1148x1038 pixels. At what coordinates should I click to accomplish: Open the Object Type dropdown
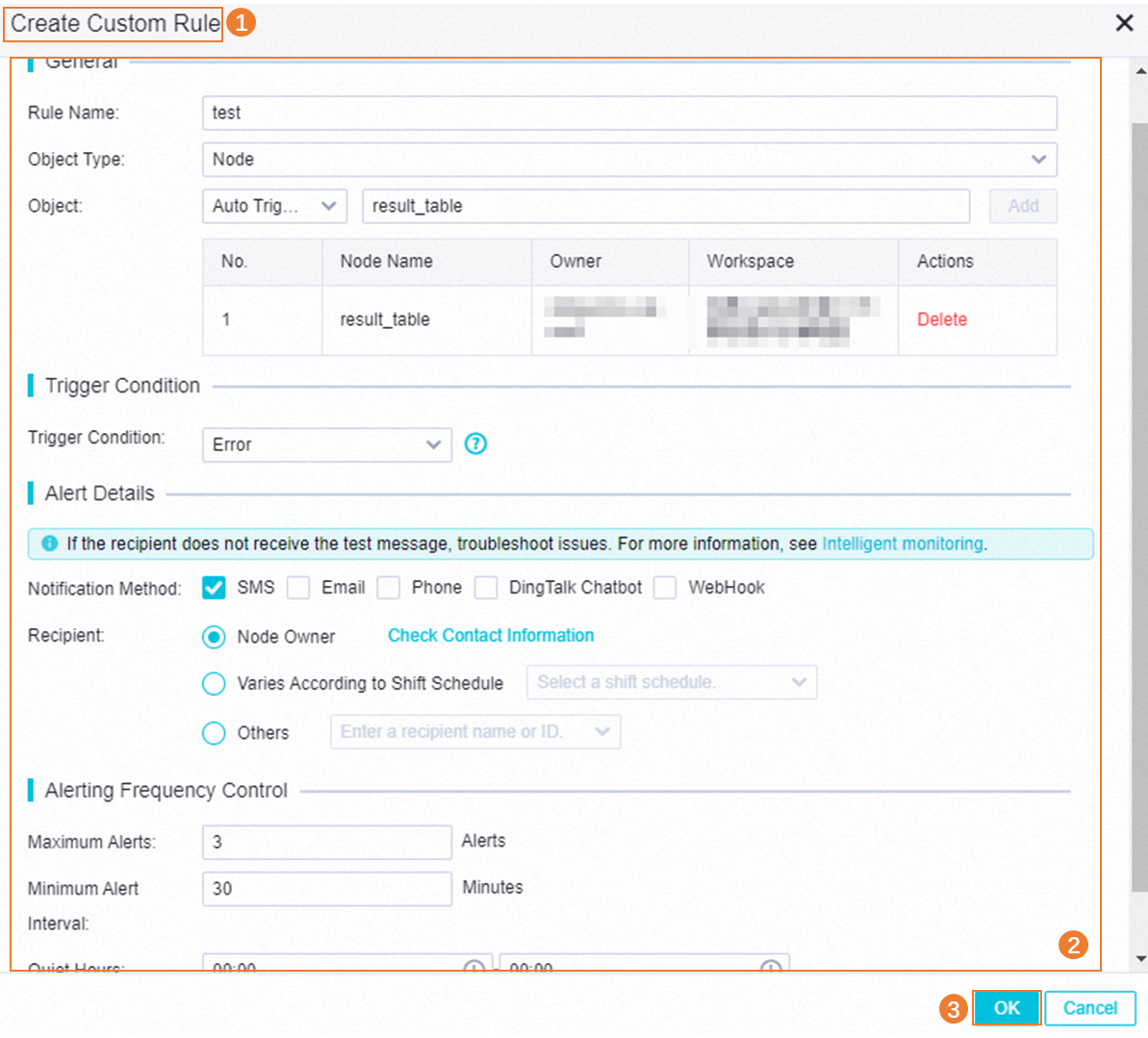pyautogui.click(x=1039, y=159)
